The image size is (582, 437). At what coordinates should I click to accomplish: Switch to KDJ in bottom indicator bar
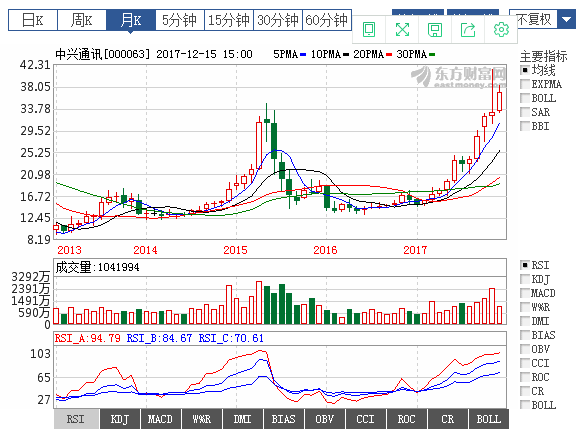coord(120,419)
